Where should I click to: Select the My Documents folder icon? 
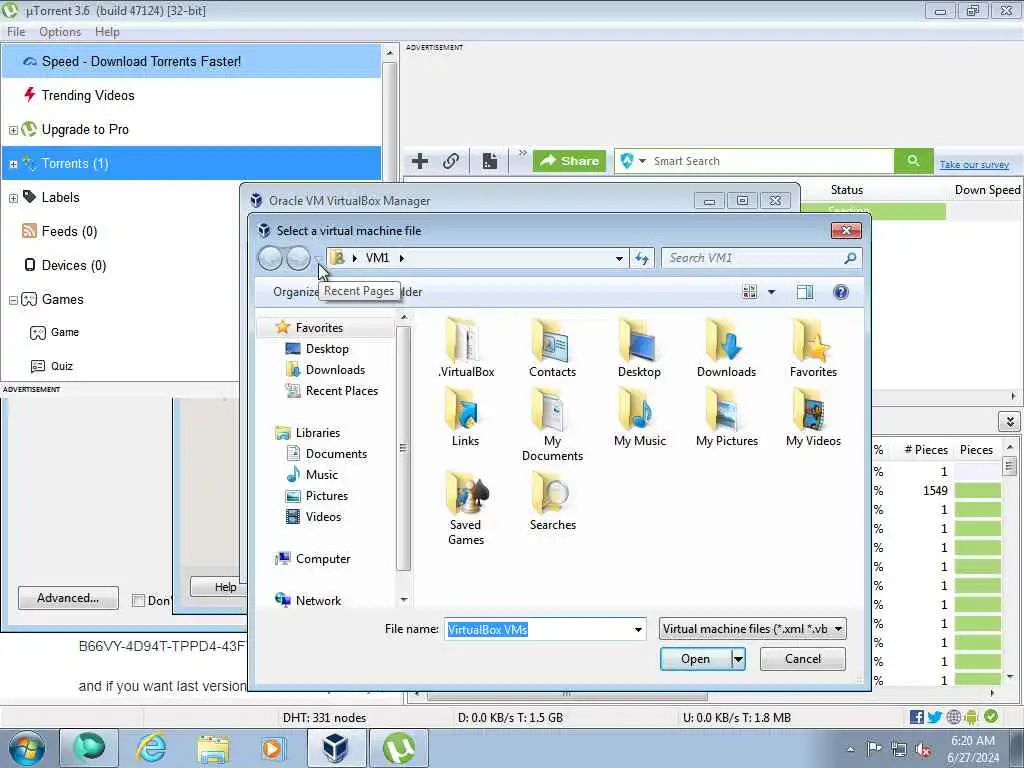pyautogui.click(x=552, y=424)
